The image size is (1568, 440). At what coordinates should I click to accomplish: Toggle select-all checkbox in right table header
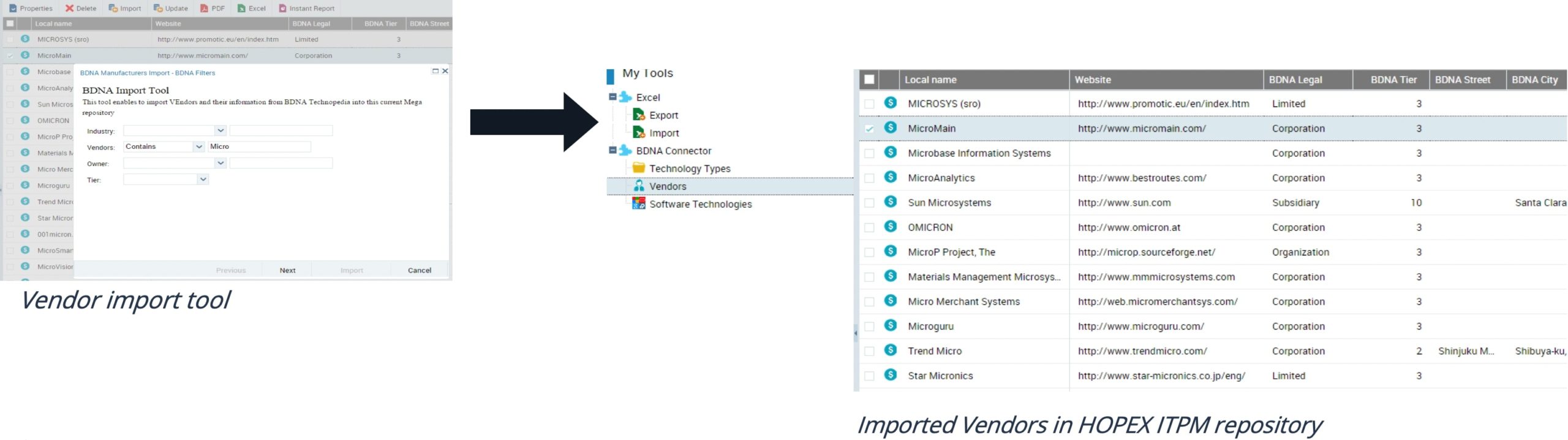[x=869, y=79]
